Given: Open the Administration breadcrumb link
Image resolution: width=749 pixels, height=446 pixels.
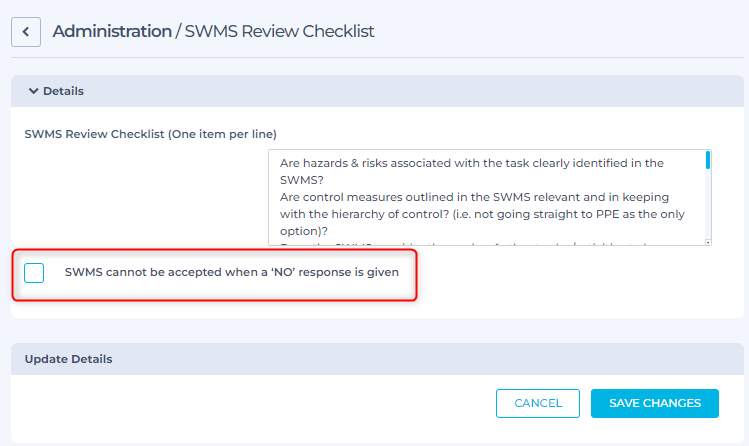Looking at the screenshot, I should [112, 31].
